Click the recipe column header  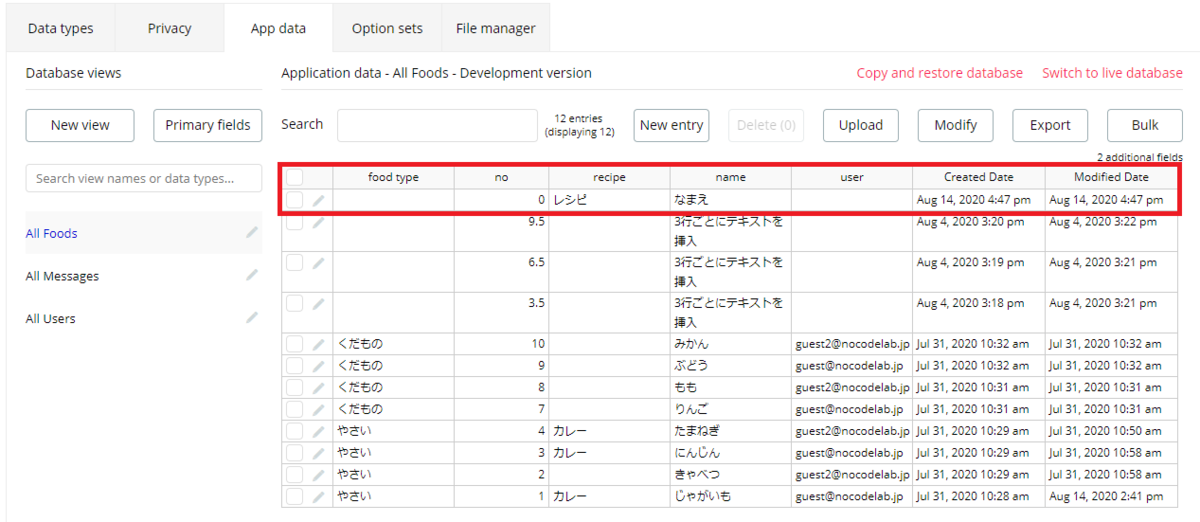pyautogui.click(x=609, y=177)
